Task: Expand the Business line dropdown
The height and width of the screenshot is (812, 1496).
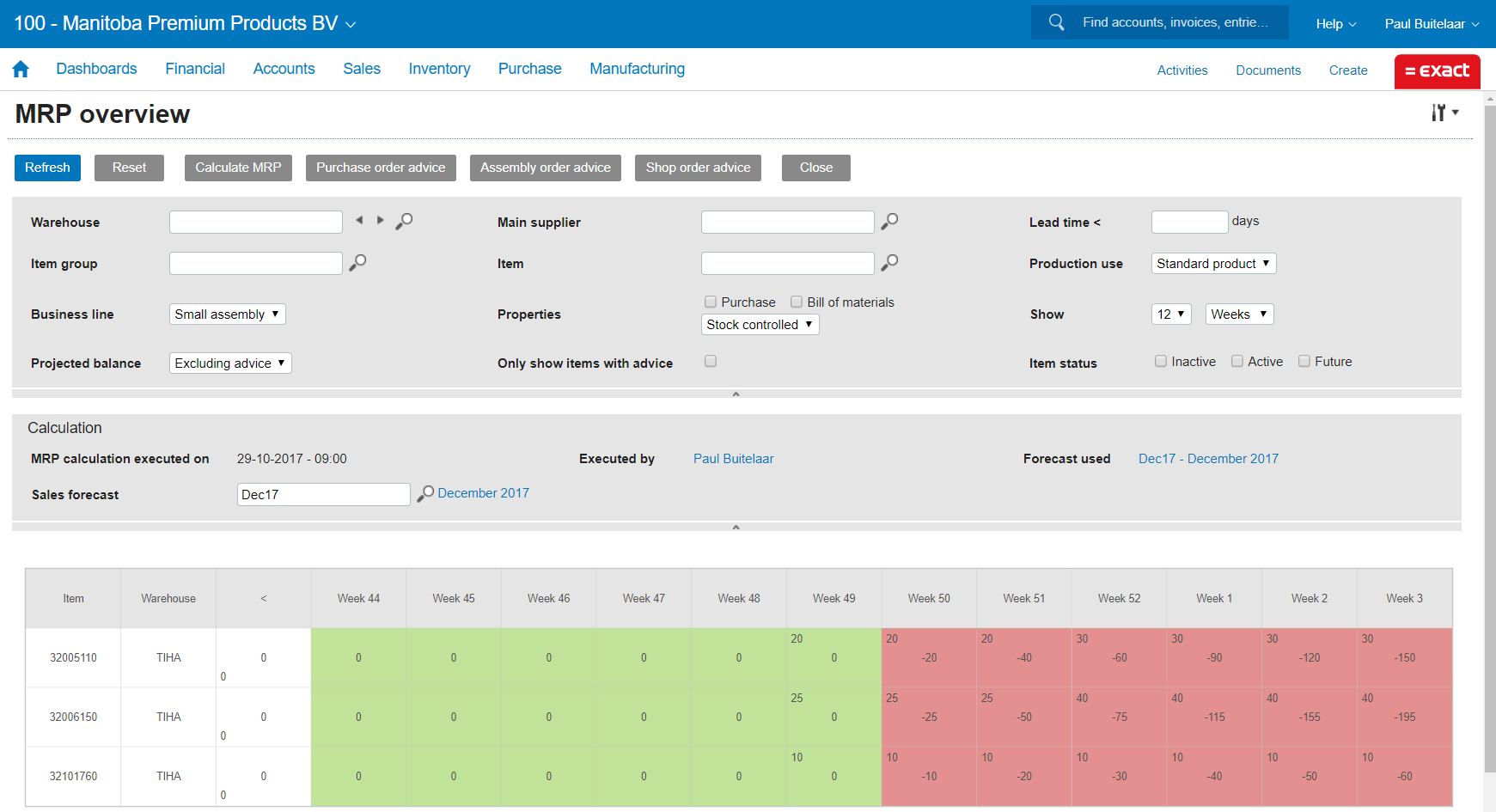Action: click(x=227, y=314)
